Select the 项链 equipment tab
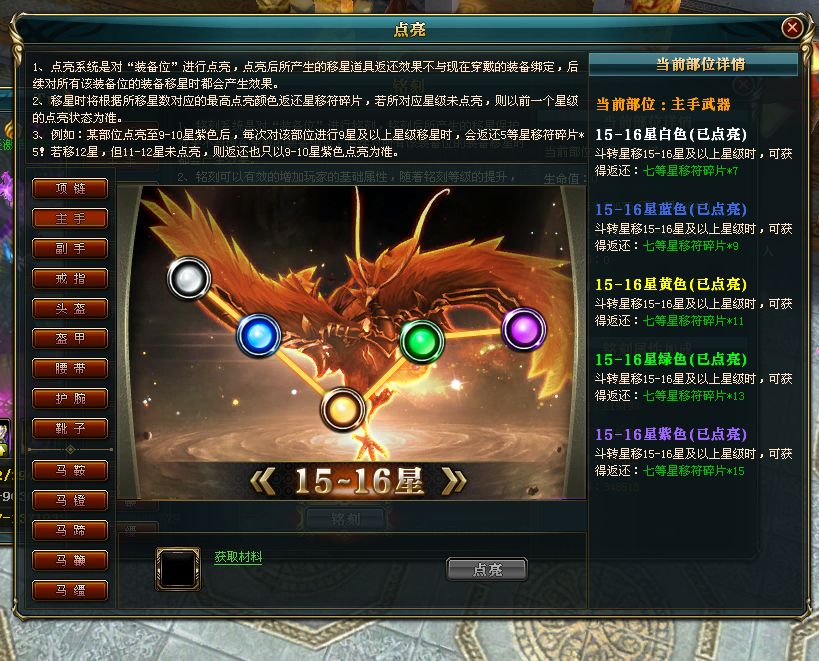The width and height of the screenshot is (819, 661). point(70,188)
